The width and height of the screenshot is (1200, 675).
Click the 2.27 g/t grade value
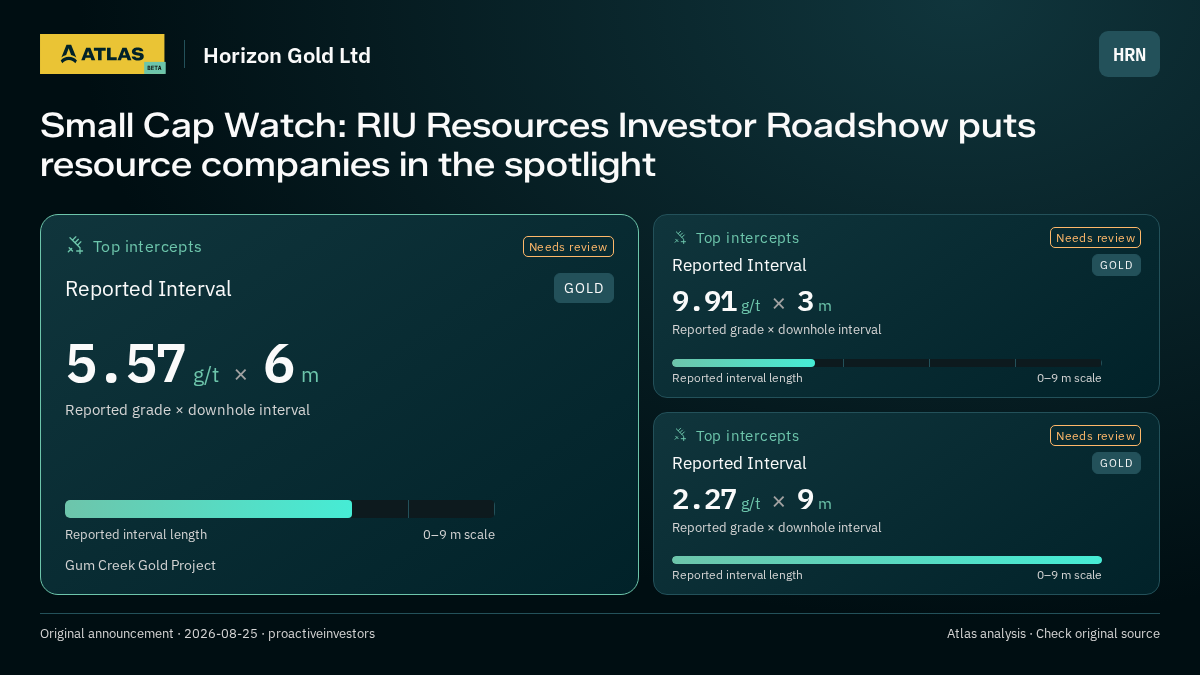coord(716,500)
